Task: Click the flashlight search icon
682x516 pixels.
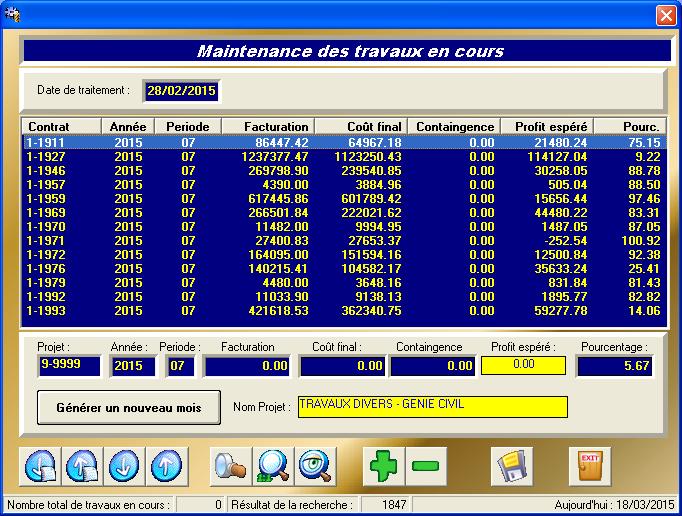Action: click(231, 466)
